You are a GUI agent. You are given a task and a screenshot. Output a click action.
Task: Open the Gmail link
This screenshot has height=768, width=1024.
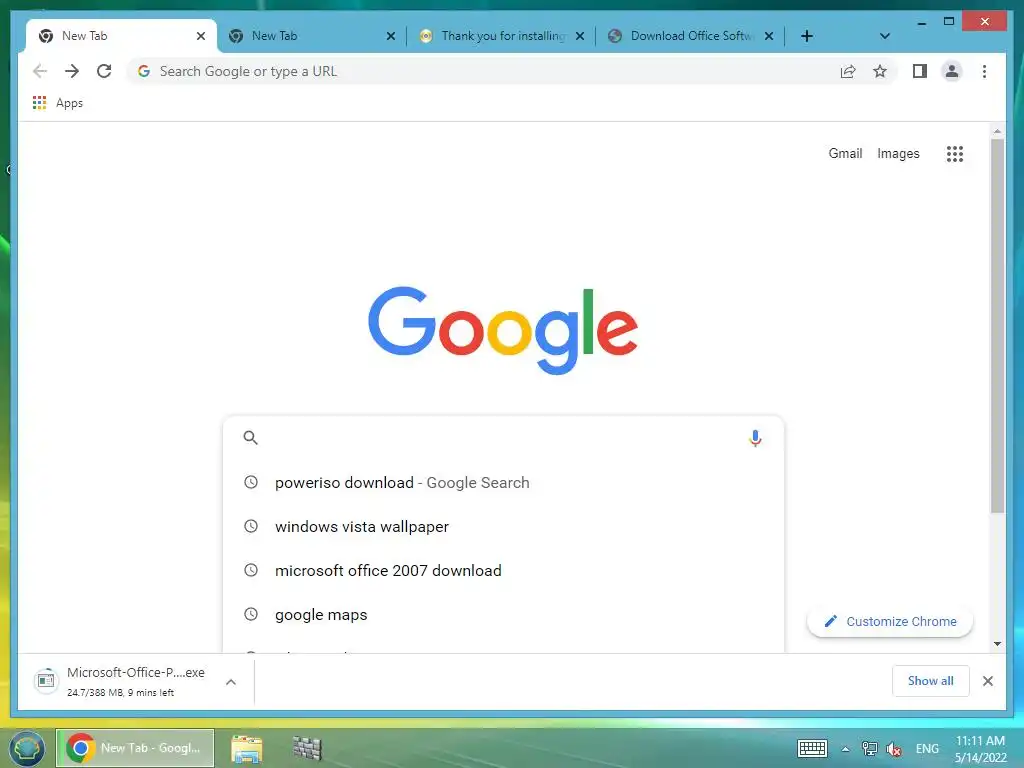pos(845,153)
